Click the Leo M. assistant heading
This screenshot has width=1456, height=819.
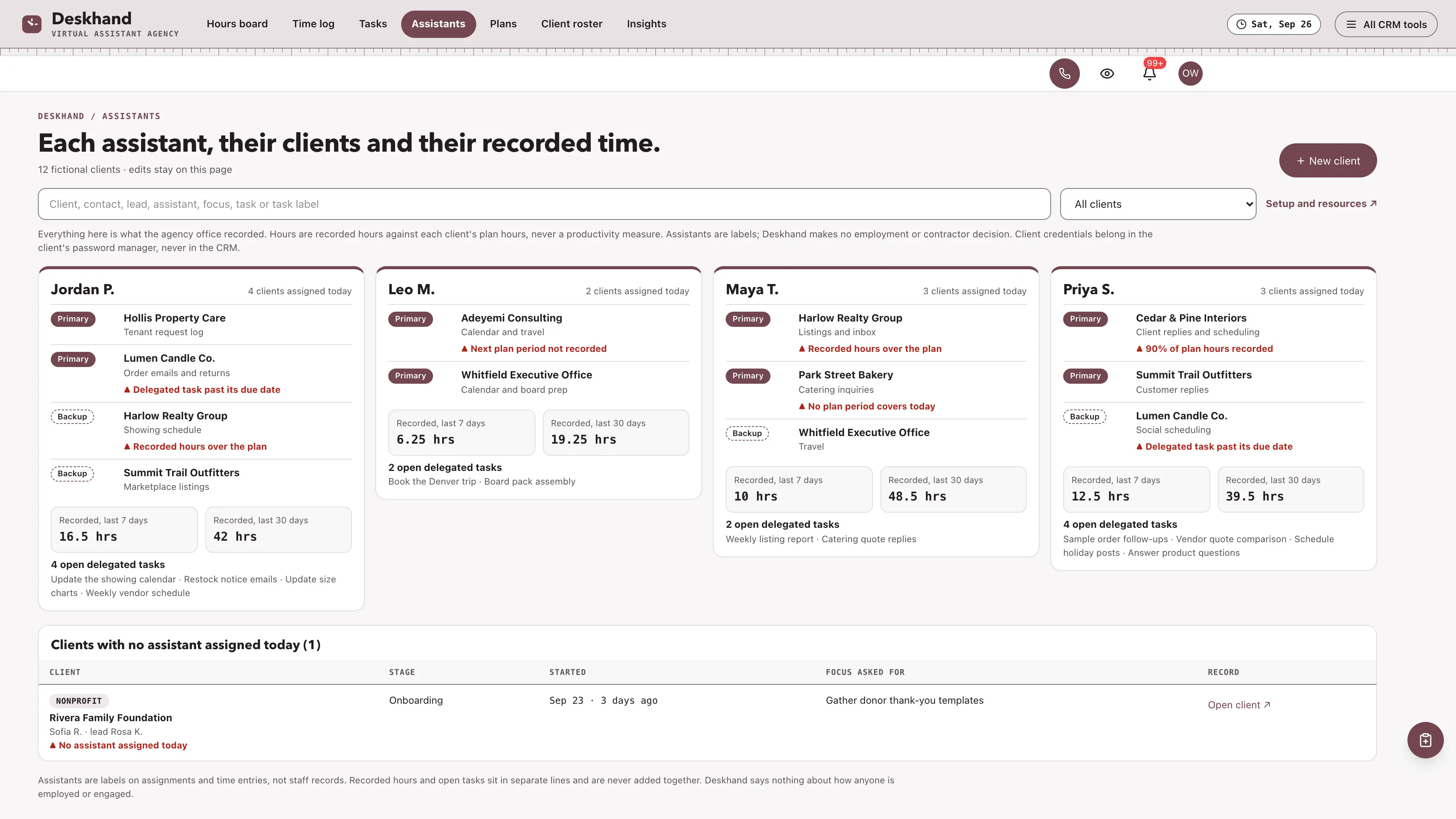point(411,289)
